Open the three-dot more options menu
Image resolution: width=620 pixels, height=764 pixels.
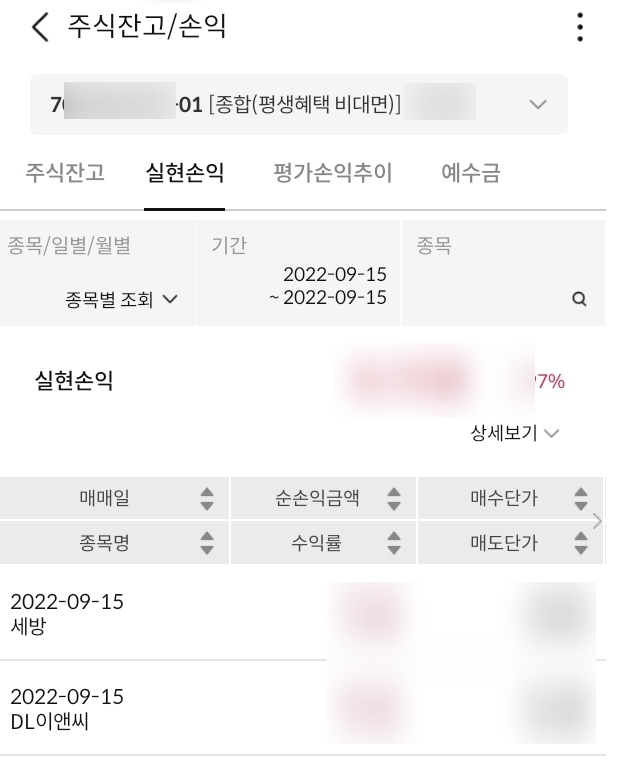tap(581, 28)
